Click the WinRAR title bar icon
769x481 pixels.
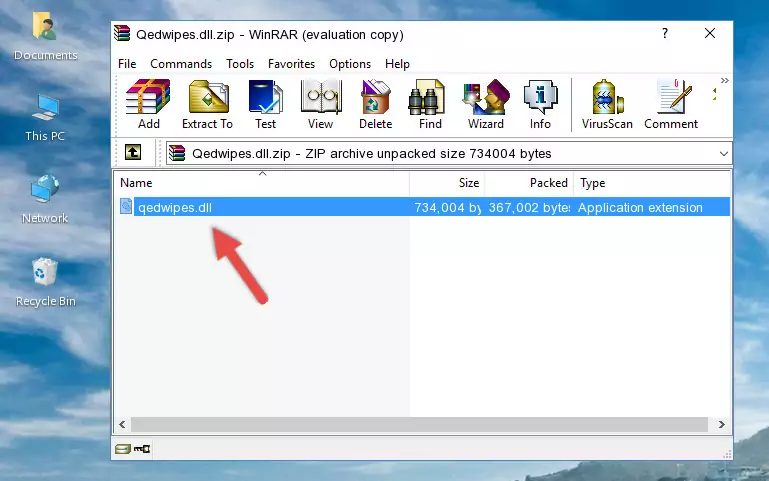pyautogui.click(x=122, y=33)
